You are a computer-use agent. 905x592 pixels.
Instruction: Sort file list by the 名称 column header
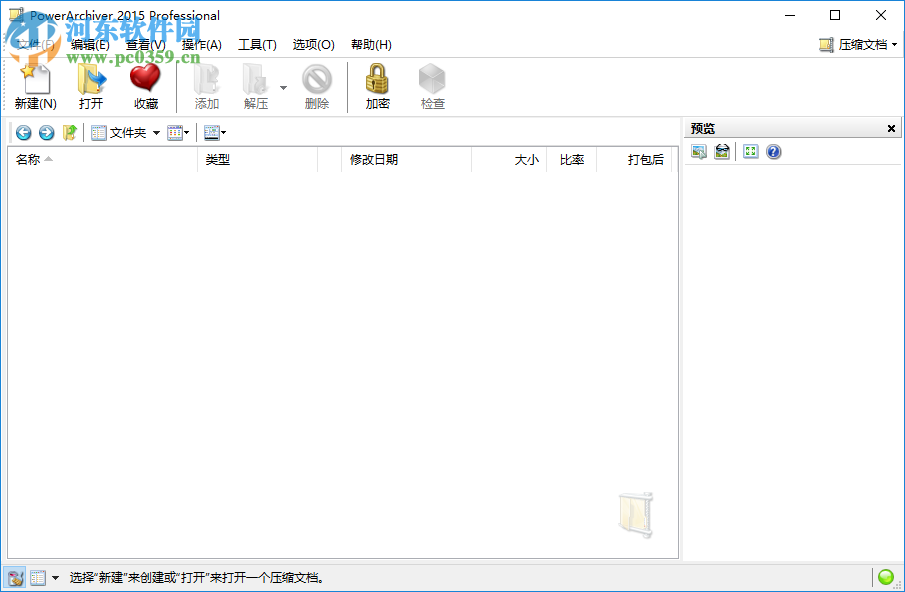click(x=29, y=159)
